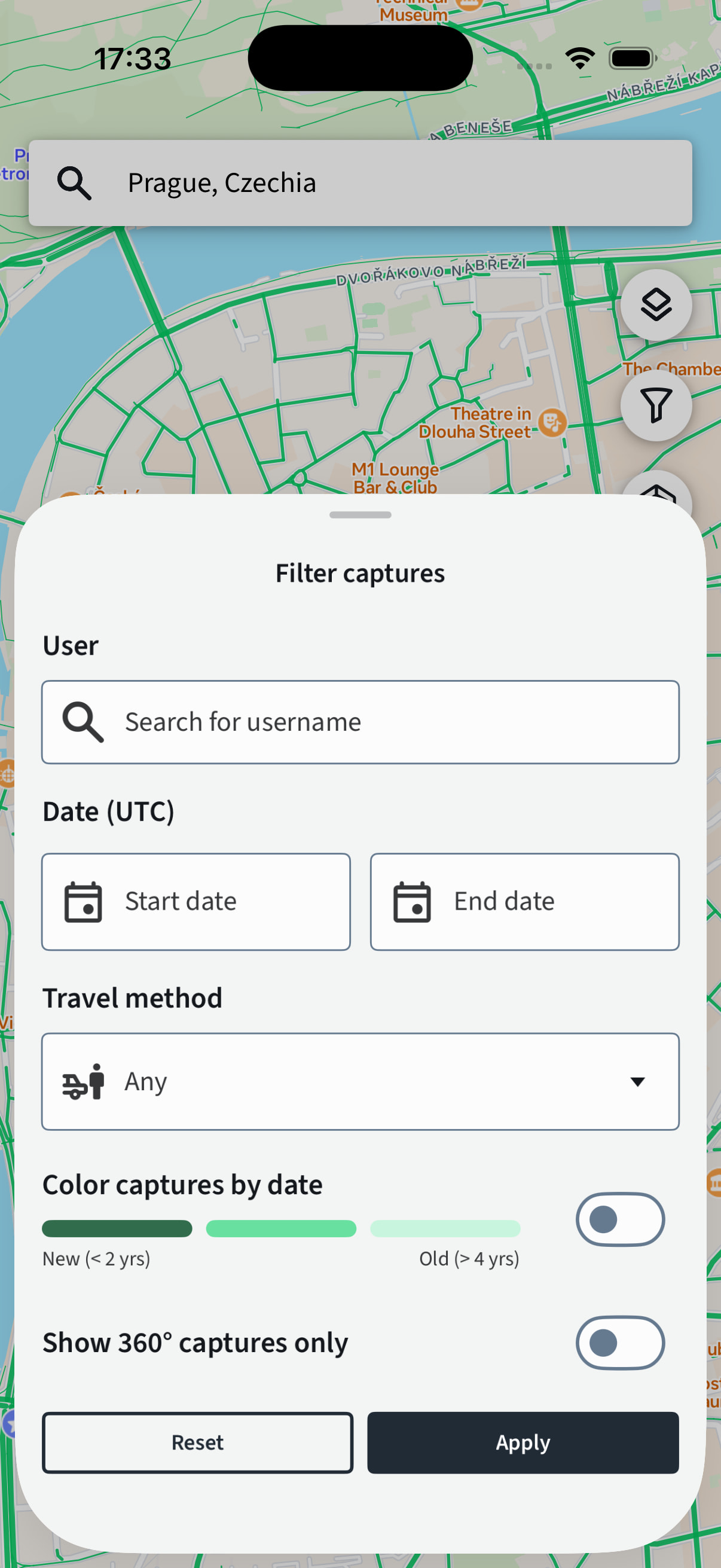Open the End date picker field
Image resolution: width=721 pixels, height=1568 pixels.
pos(524,901)
